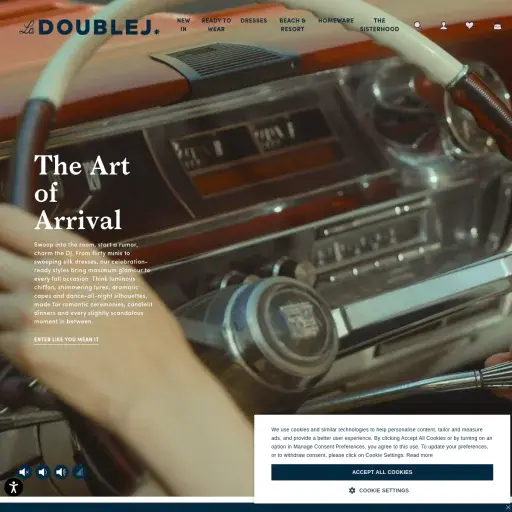
Task: Follow the Enter Like You Mean It link
Action: [x=66, y=340]
